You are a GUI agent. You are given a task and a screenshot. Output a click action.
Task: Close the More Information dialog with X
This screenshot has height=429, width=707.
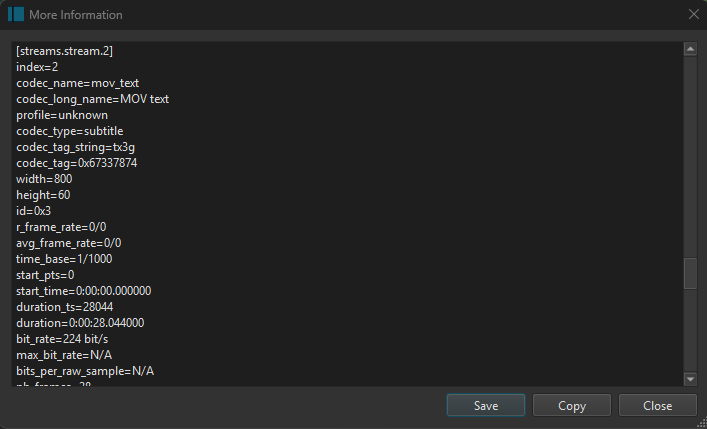coord(694,15)
